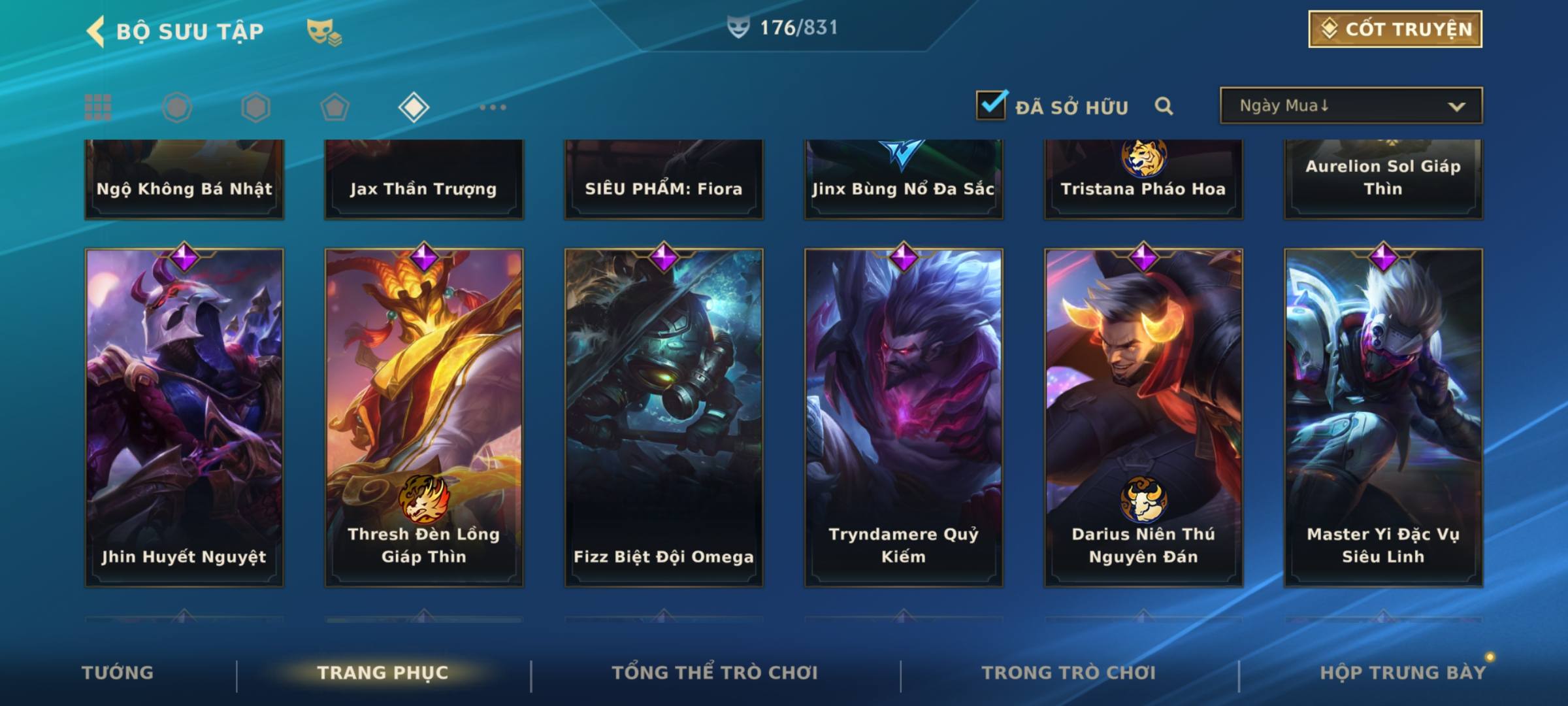
Task: Click the dropdown chevron beside Ngày Mua
Action: (1456, 107)
